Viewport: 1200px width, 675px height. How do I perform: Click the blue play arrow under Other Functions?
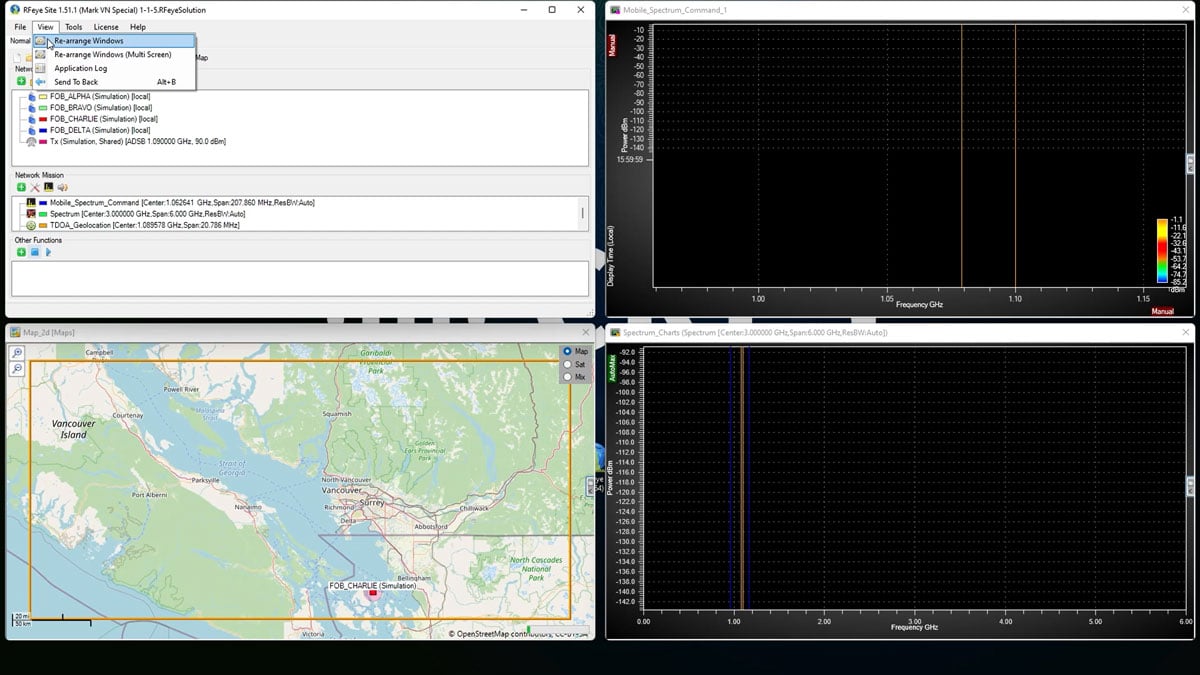[47, 252]
